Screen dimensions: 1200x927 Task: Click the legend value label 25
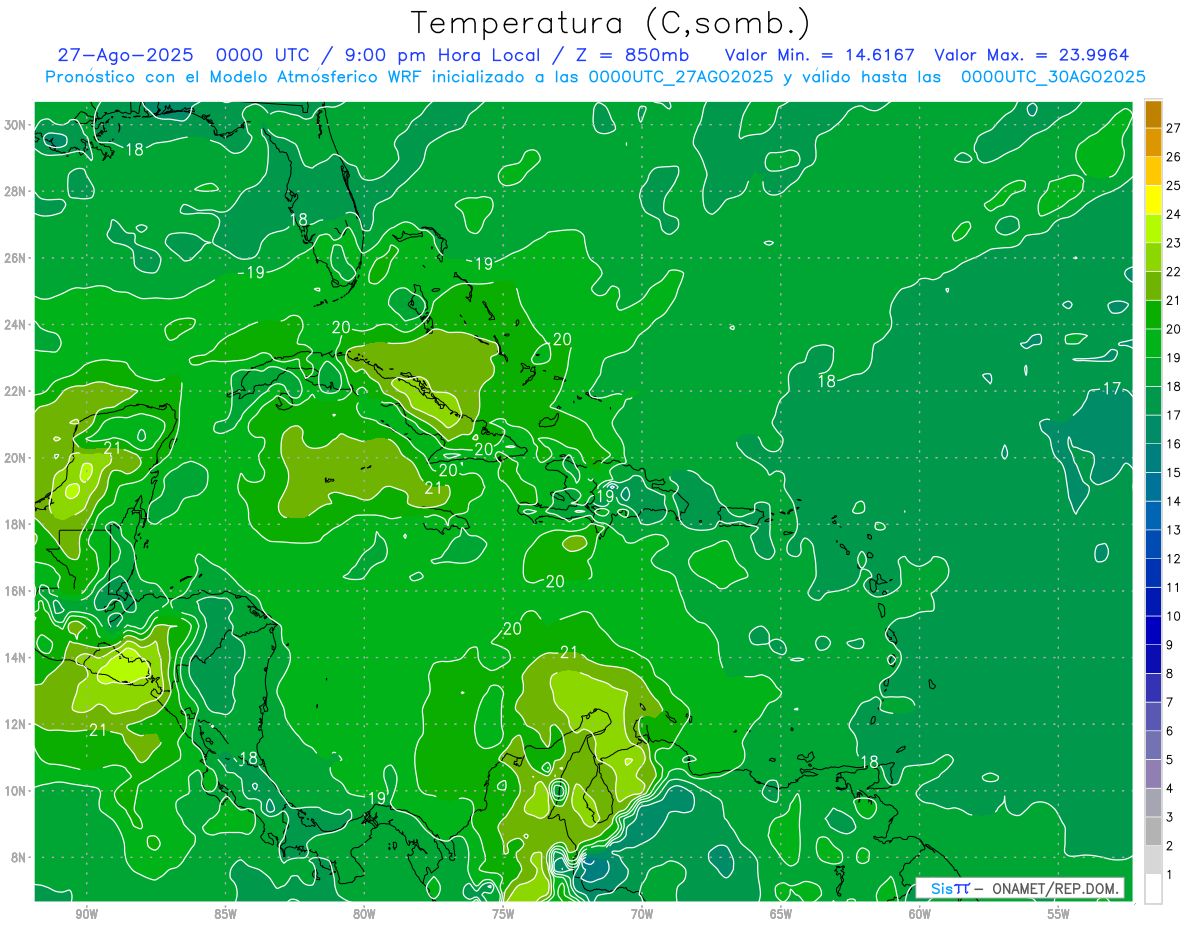point(1173,185)
